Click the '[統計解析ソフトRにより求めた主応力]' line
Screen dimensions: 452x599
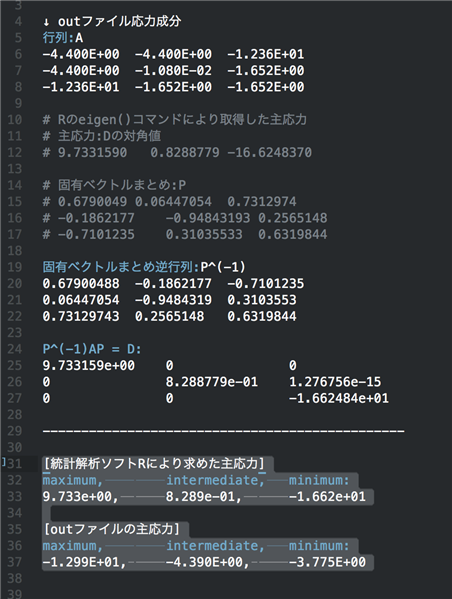click(x=154, y=463)
